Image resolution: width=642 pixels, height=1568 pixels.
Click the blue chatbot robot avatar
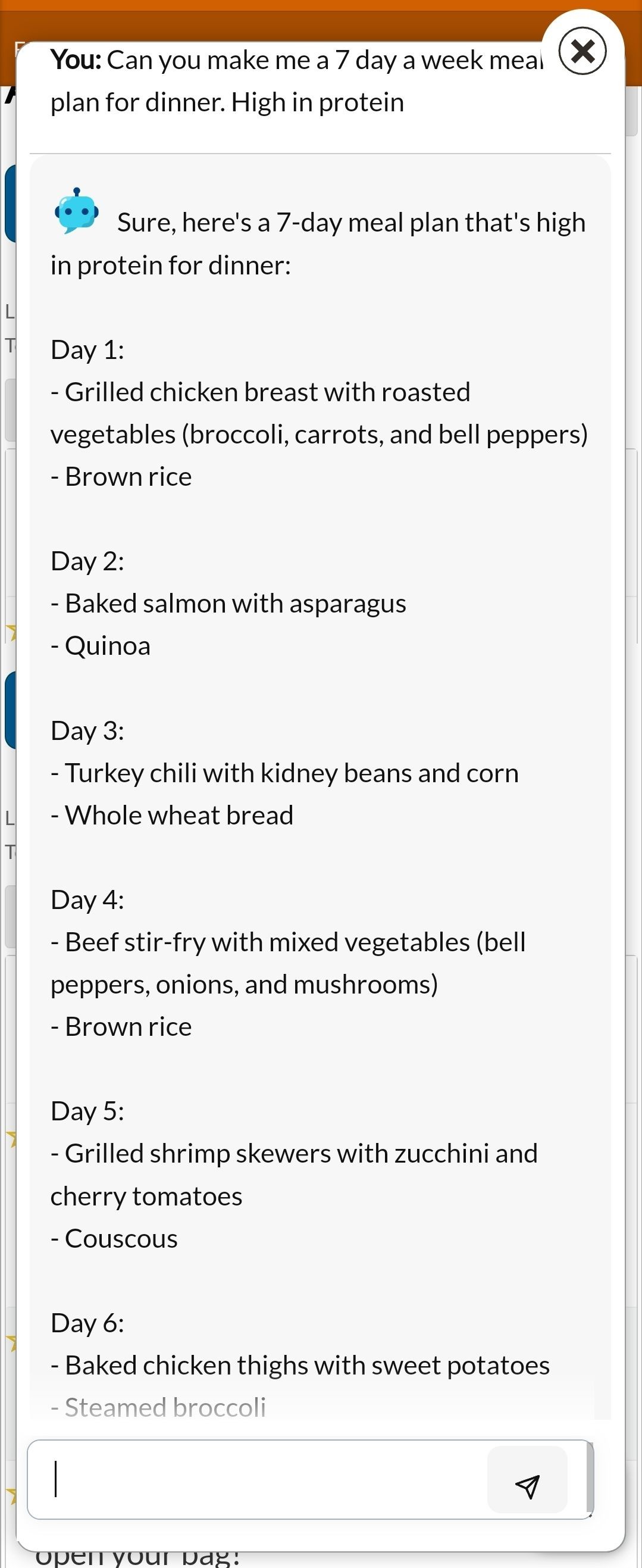coord(77,211)
